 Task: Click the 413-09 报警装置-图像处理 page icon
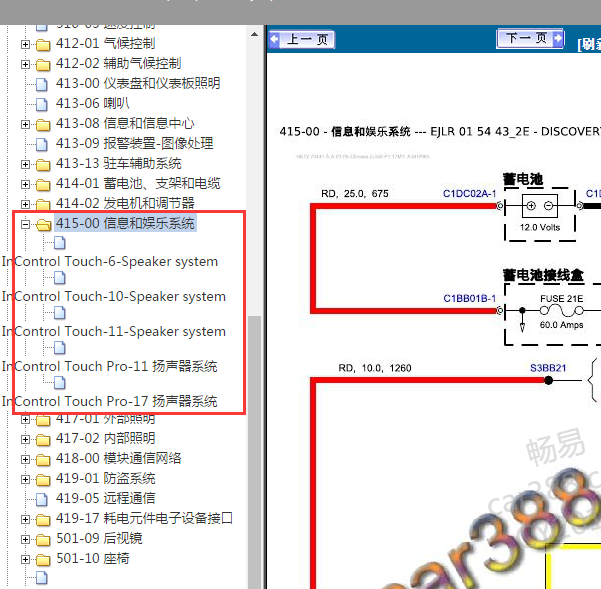click(41, 144)
